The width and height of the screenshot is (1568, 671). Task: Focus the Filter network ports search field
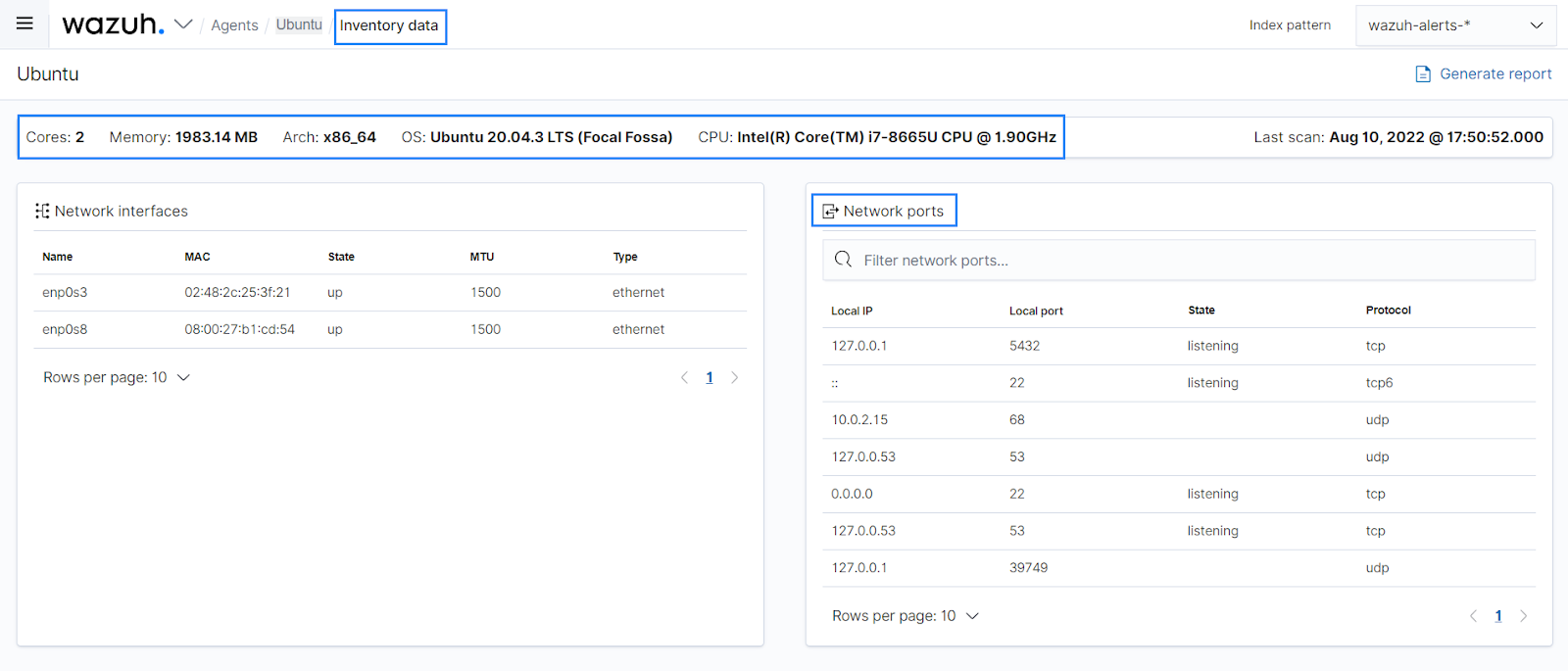tap(1179, 261)
